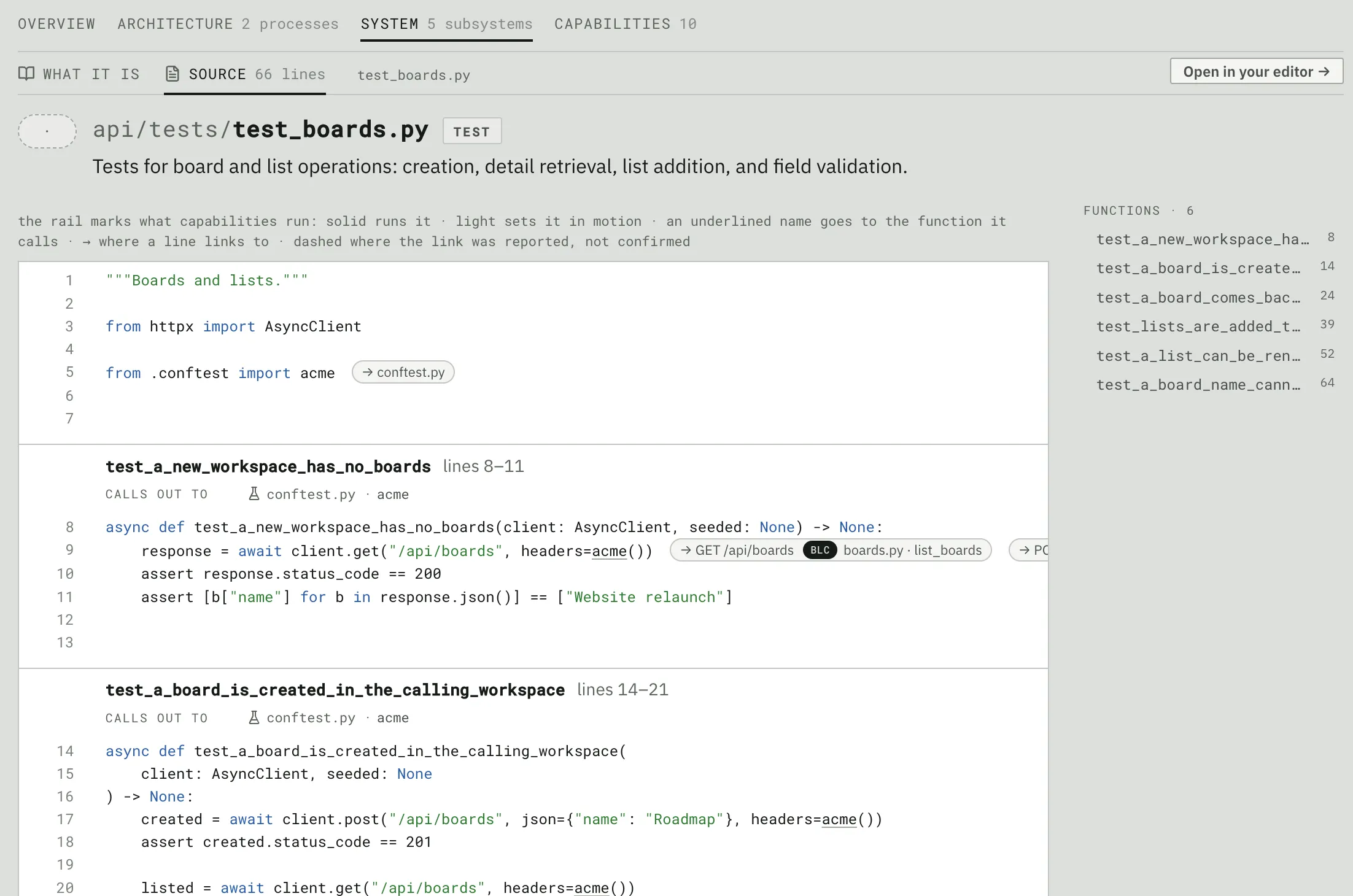Click the arrow icon in conftest.py chip

point(368,373)
